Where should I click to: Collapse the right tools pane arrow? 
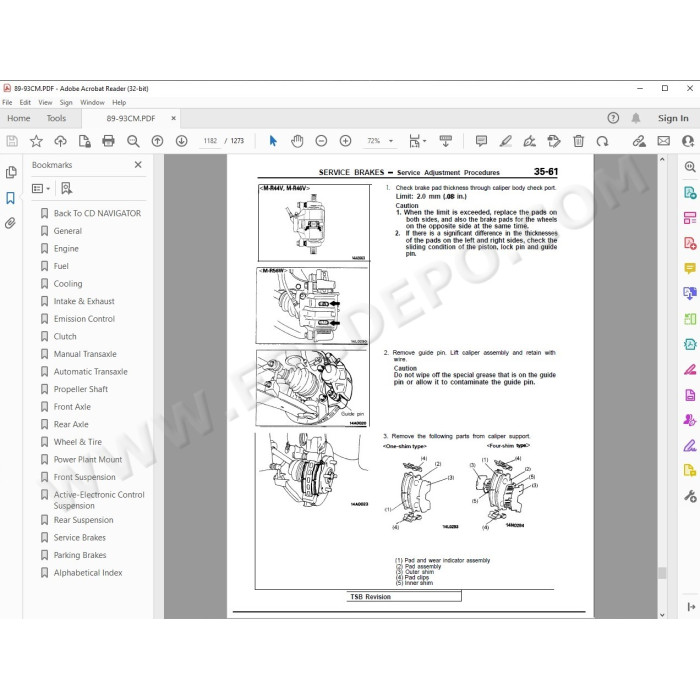[x=691, y=607]
